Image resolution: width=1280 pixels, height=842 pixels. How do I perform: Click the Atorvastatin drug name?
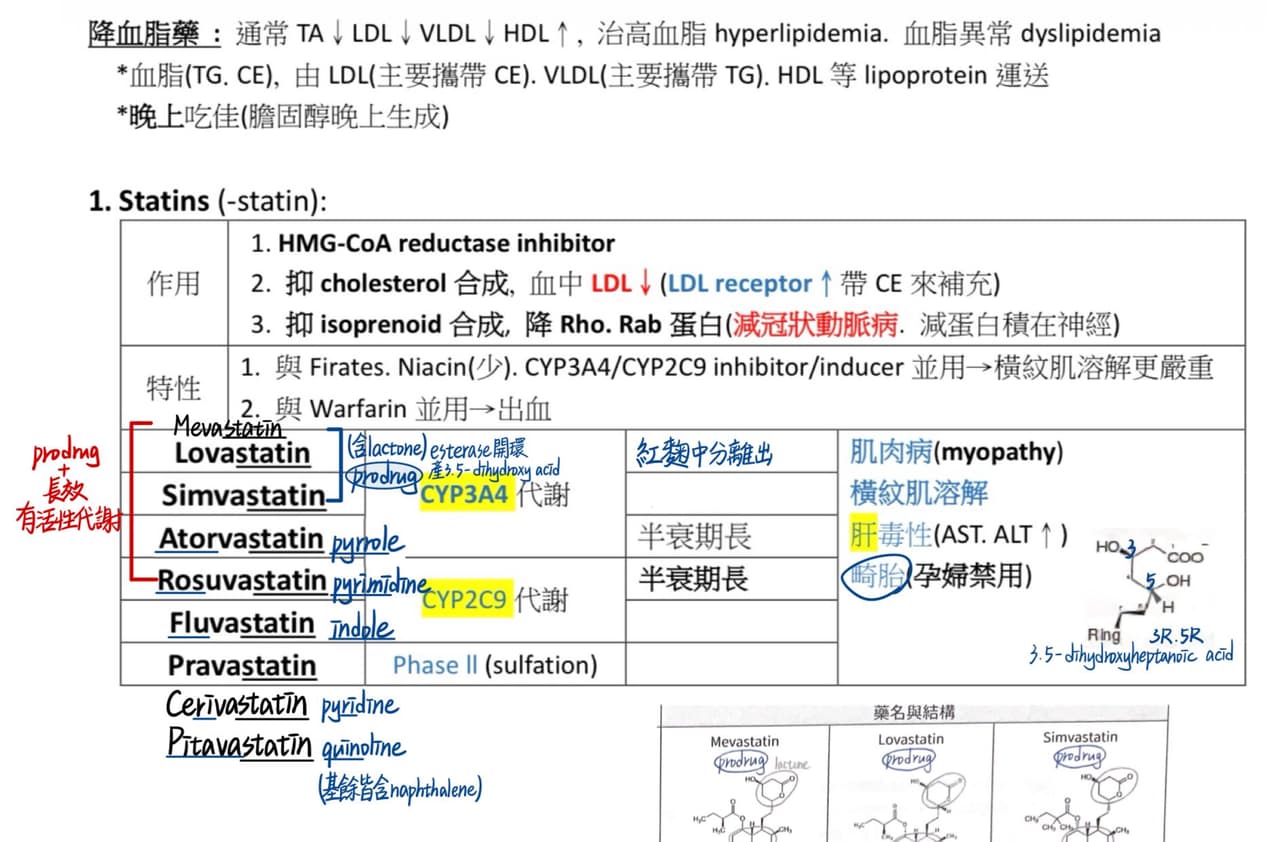click(241, 539)
